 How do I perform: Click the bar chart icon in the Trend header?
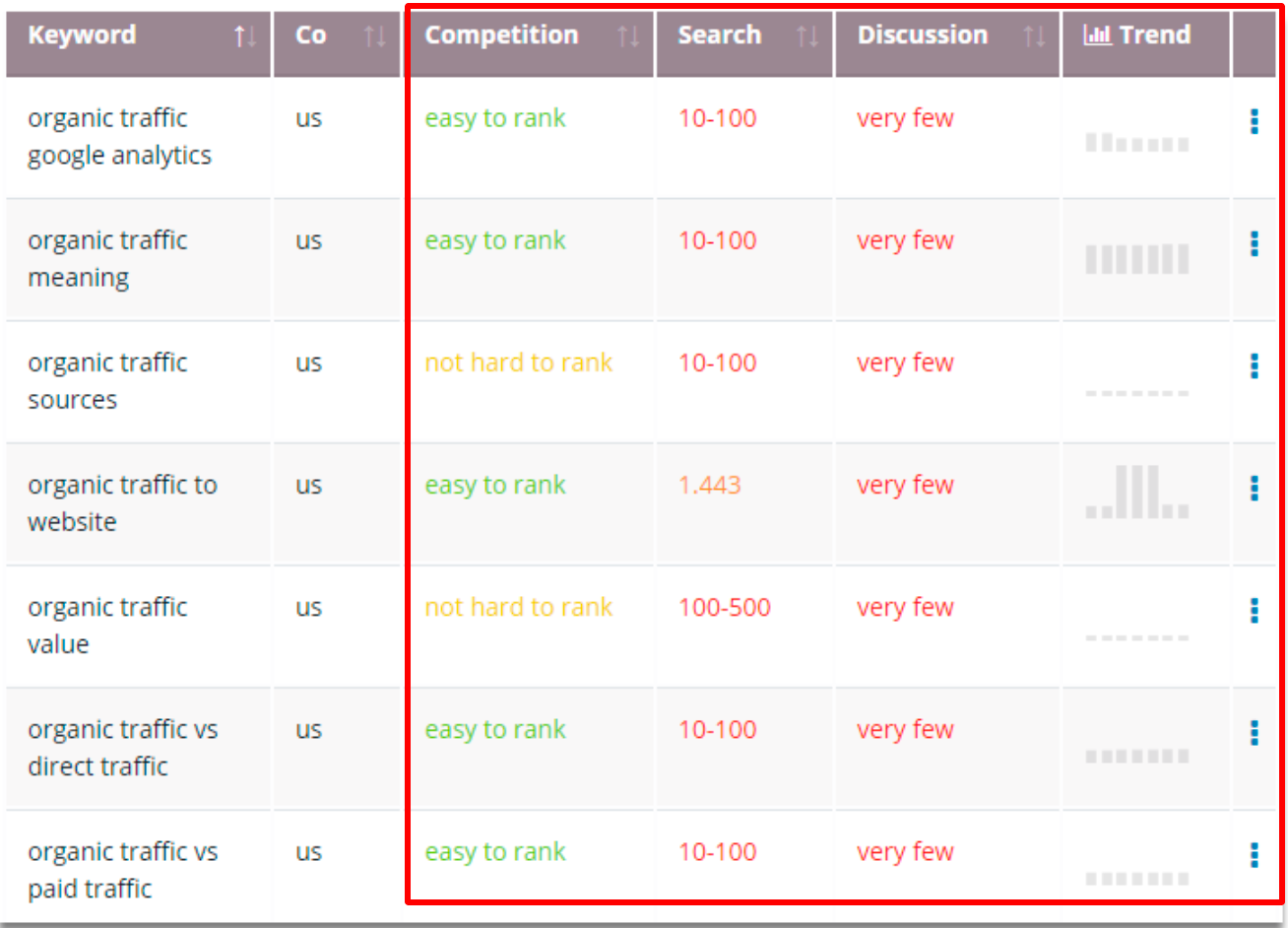1097,34
